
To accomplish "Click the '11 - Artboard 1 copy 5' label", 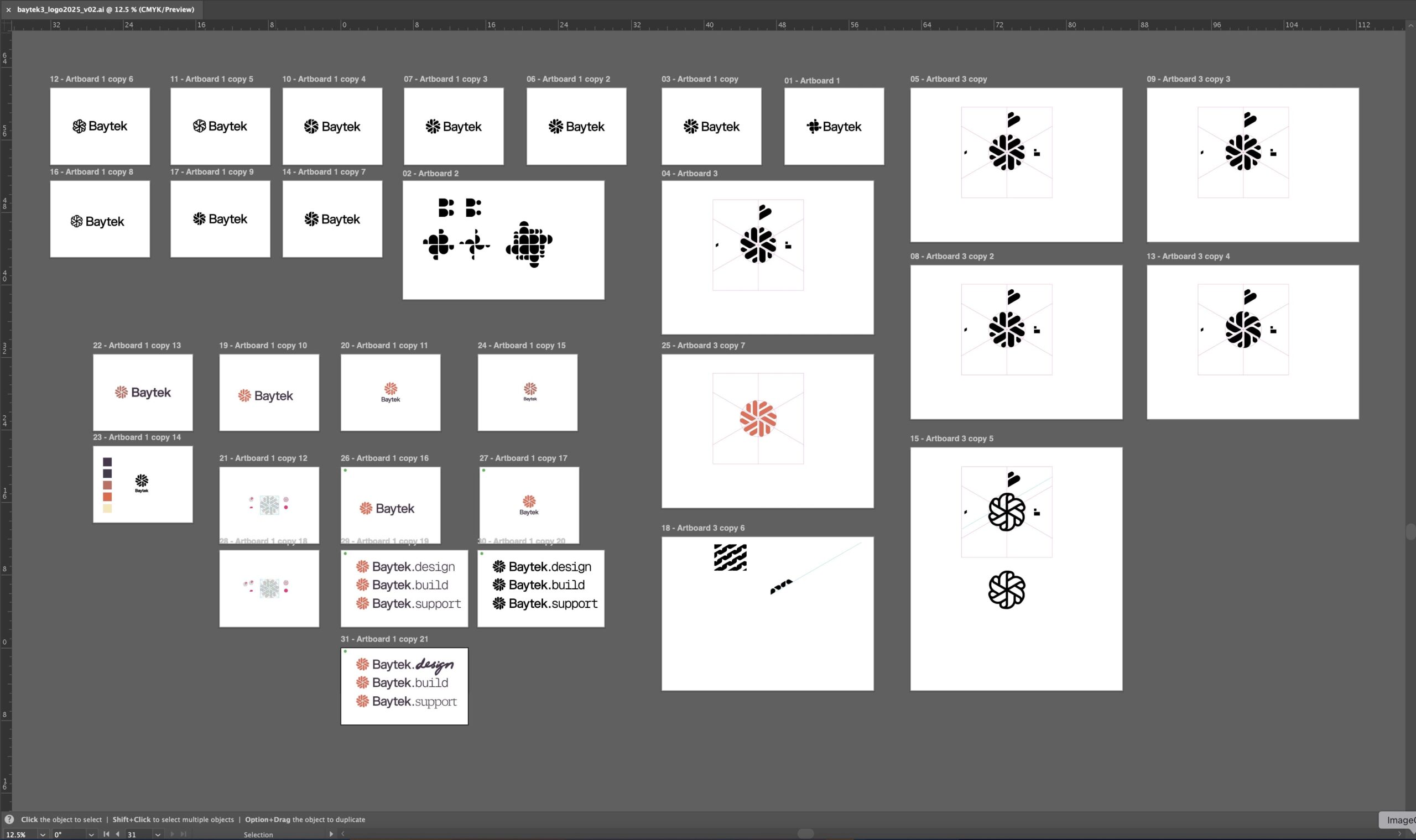I will (212, 79).
